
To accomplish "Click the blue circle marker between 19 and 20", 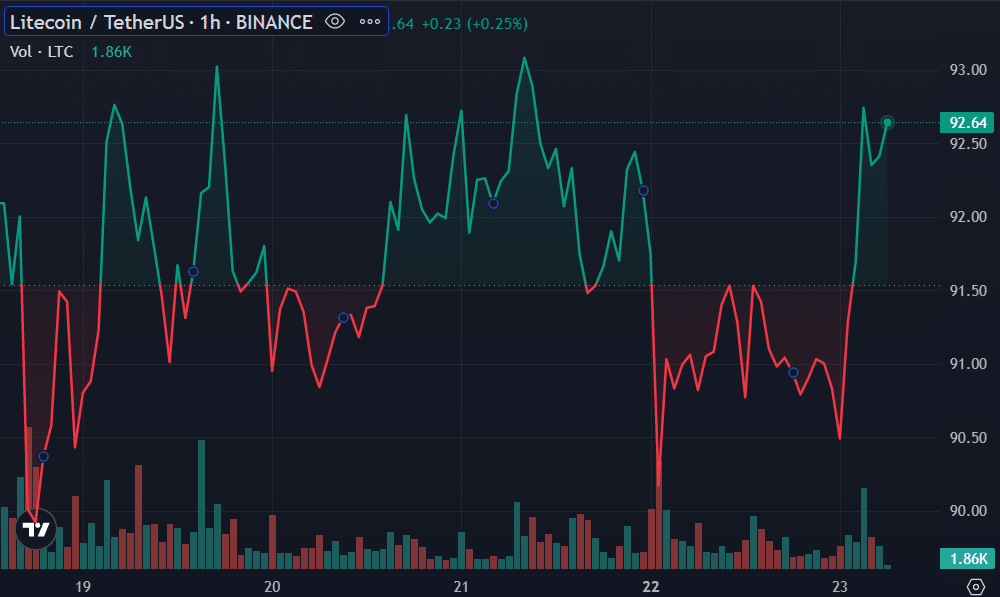I will tap(193, 272).
